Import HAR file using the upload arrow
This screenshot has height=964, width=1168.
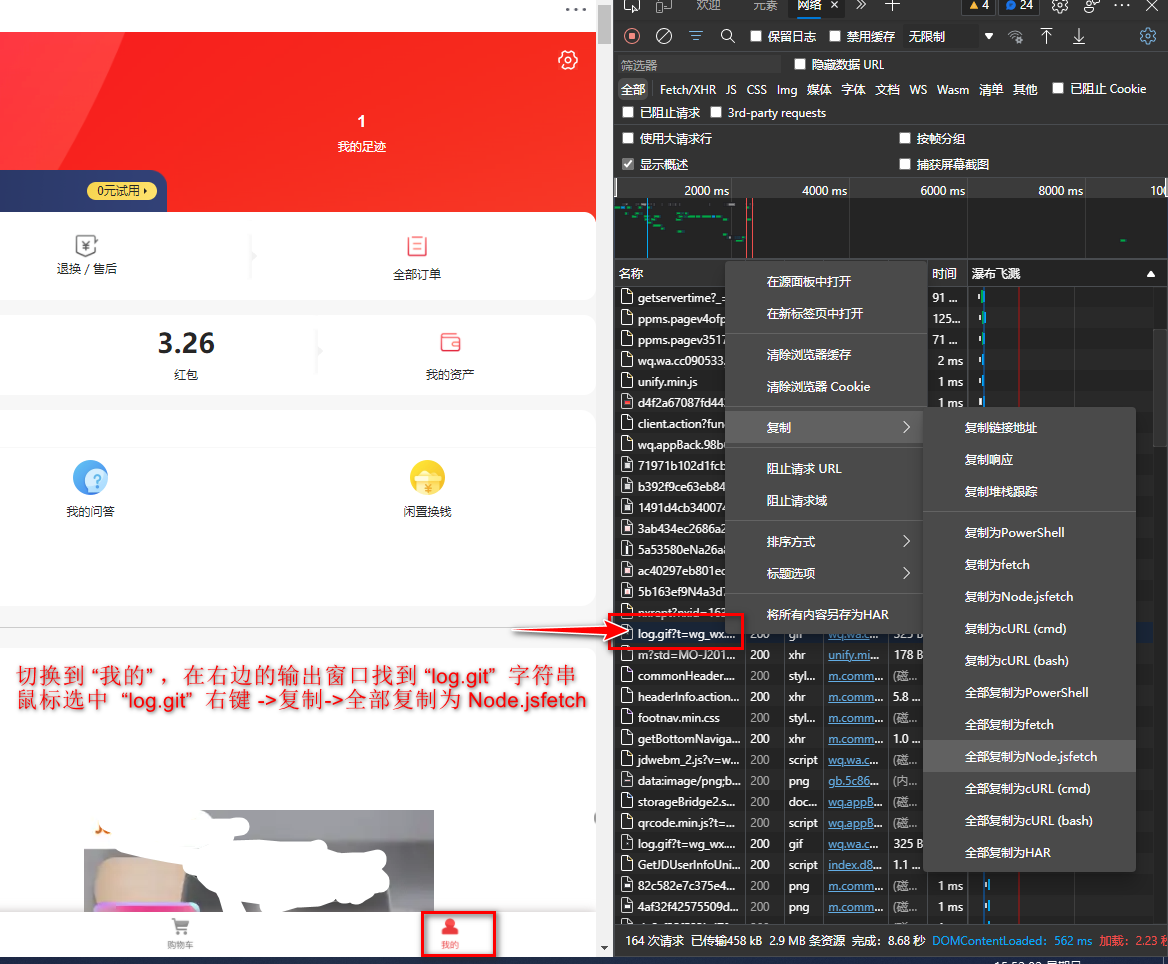[x=1047, y=36]
